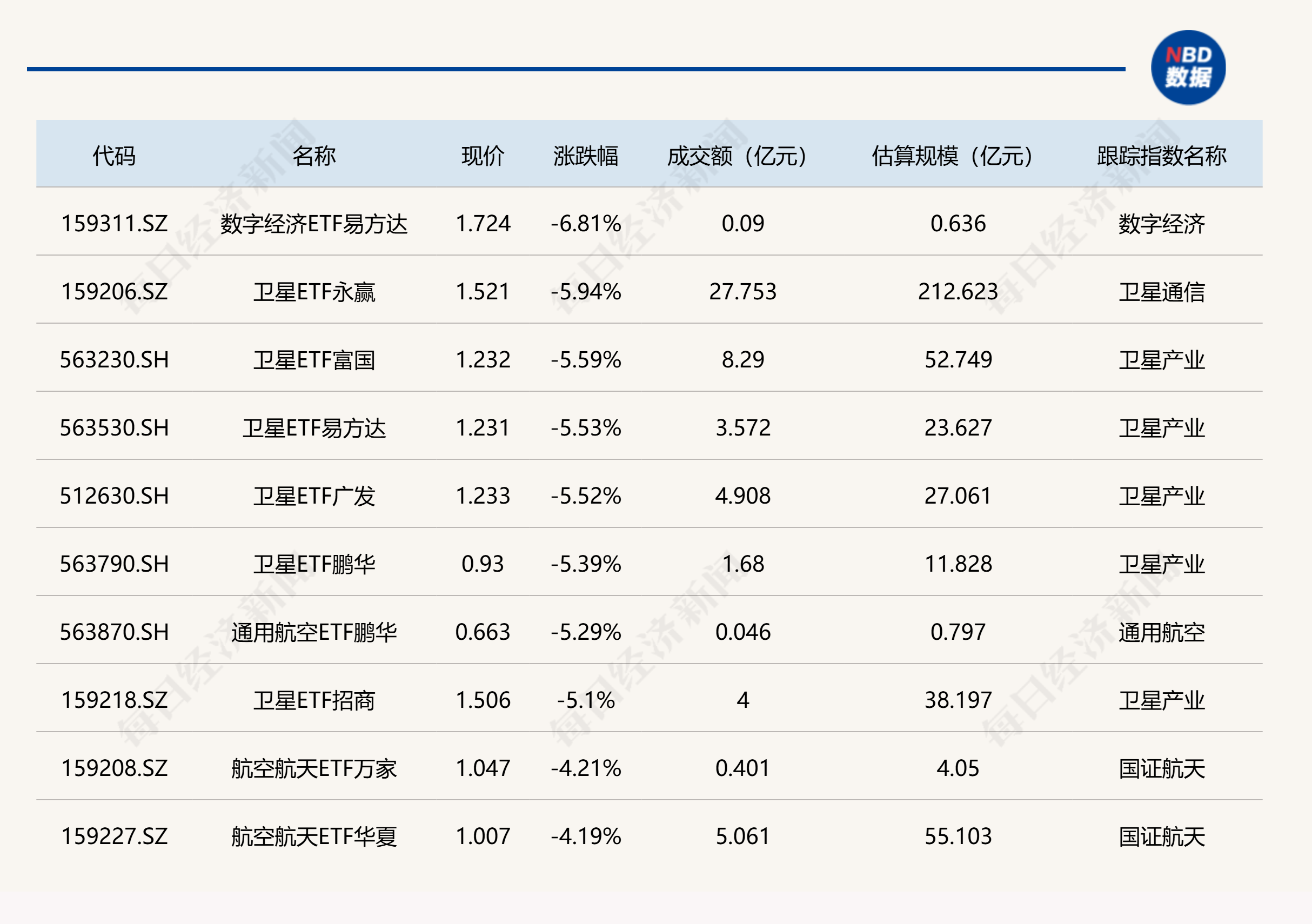Screen dimensions: 1312x924
Task: Click the 成交额（亿元） column header
Action: pos(737,156)
